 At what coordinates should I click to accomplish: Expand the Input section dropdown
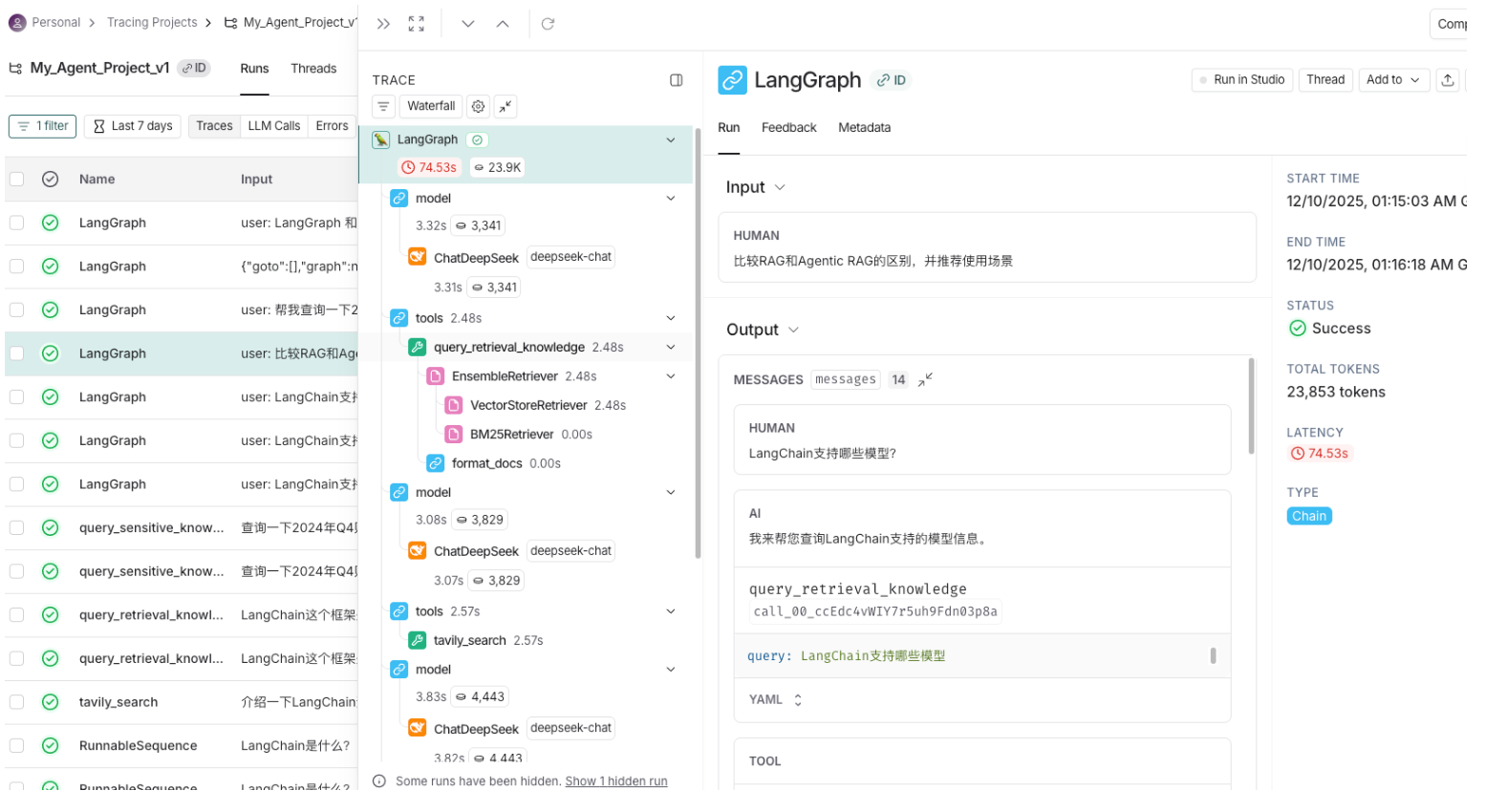pyautogui.click(x=780, y=187)
